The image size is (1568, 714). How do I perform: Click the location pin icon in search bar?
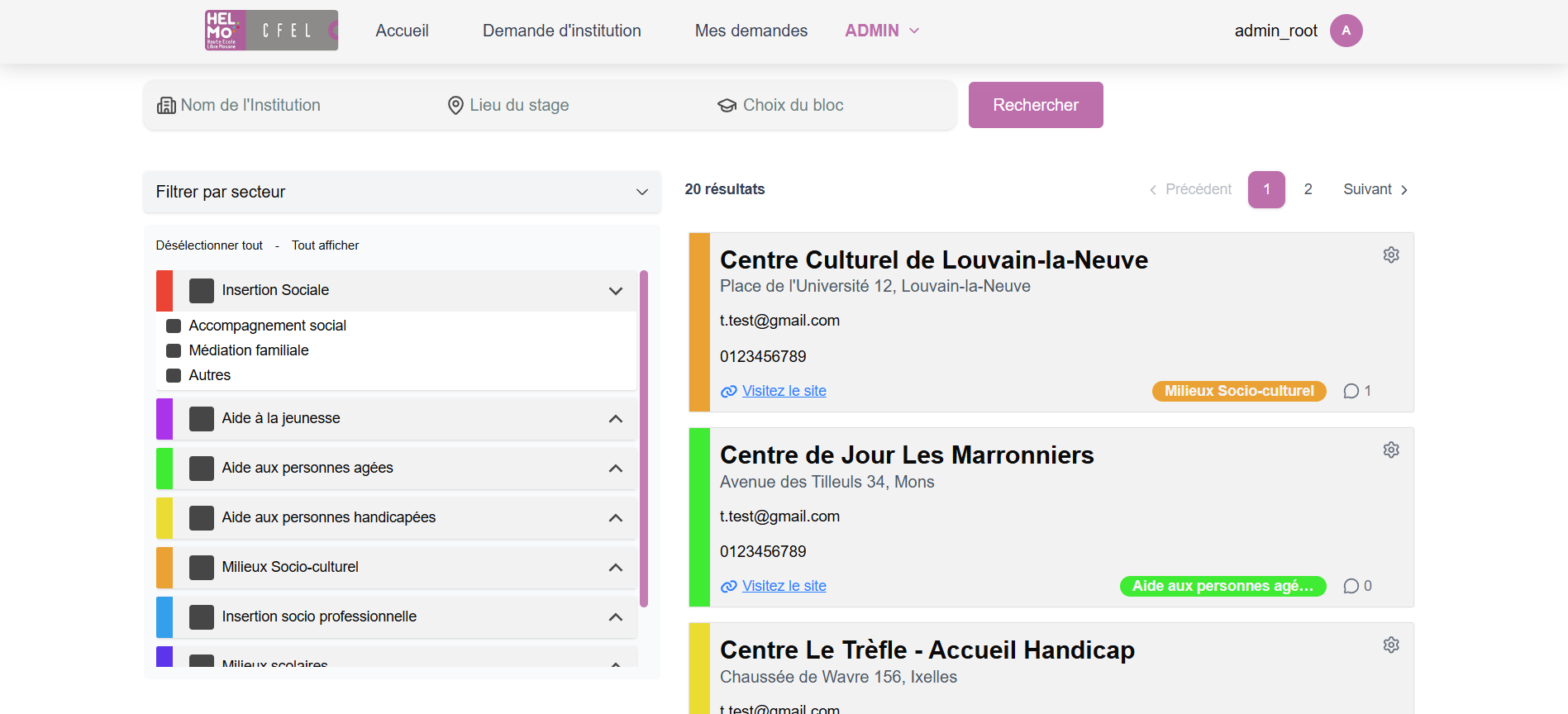click(455, 105)
